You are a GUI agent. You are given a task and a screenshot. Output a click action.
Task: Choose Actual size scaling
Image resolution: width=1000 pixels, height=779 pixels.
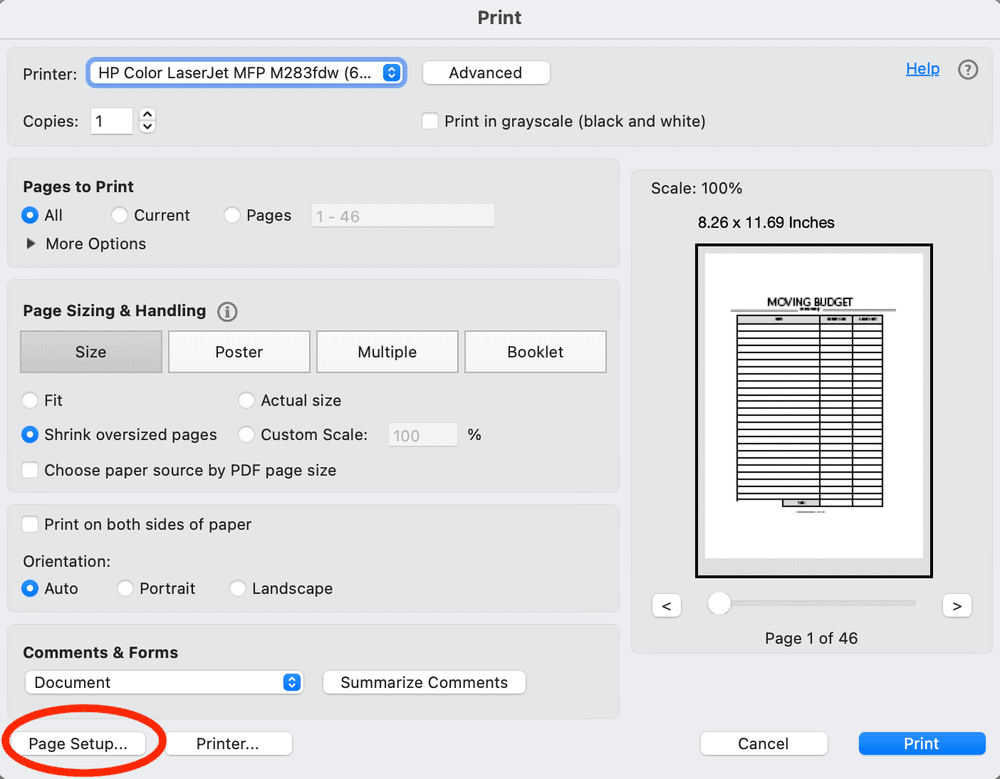tap(246, 400)
